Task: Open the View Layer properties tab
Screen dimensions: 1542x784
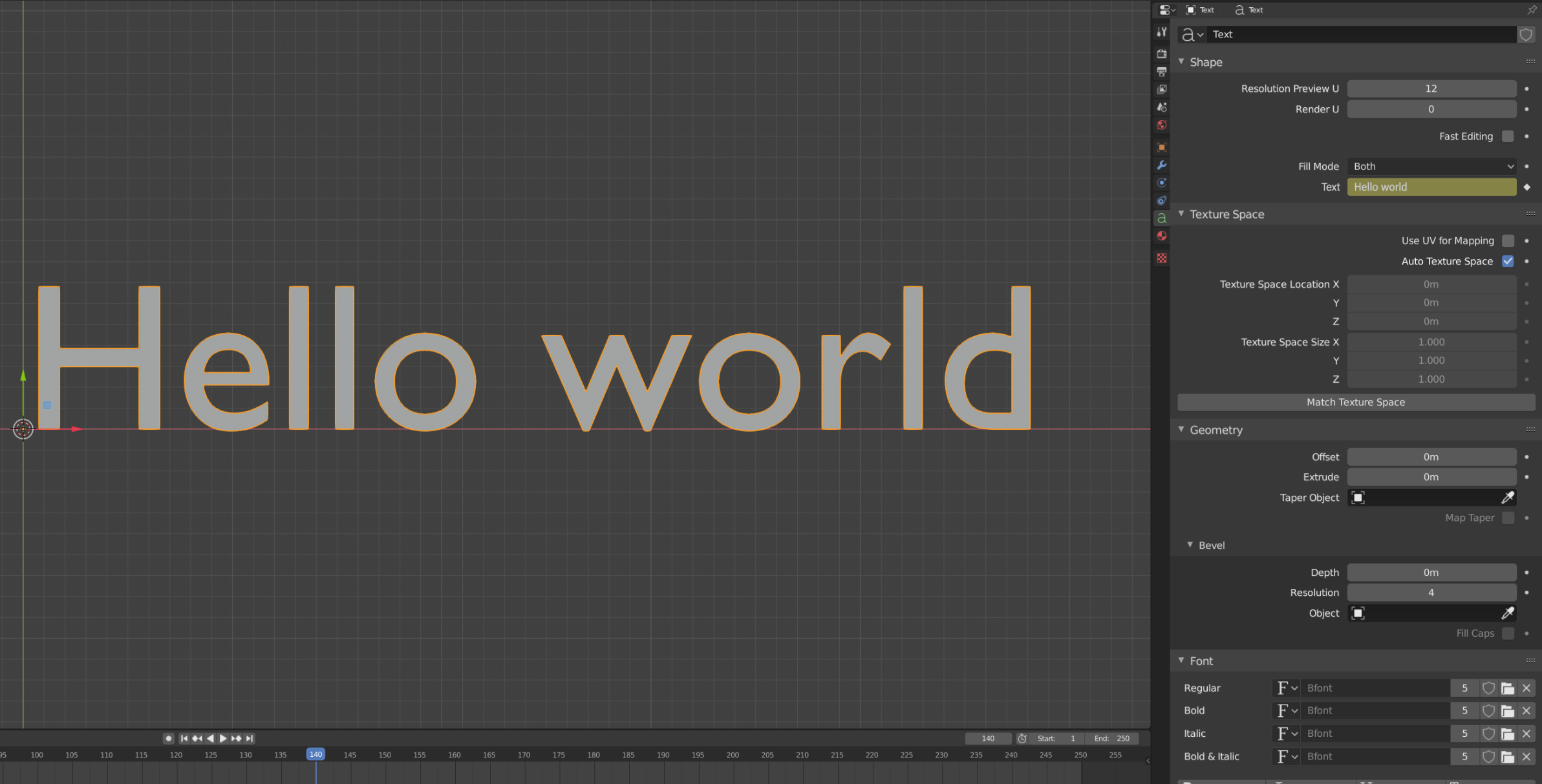Action: click(x=1162, y=89)
